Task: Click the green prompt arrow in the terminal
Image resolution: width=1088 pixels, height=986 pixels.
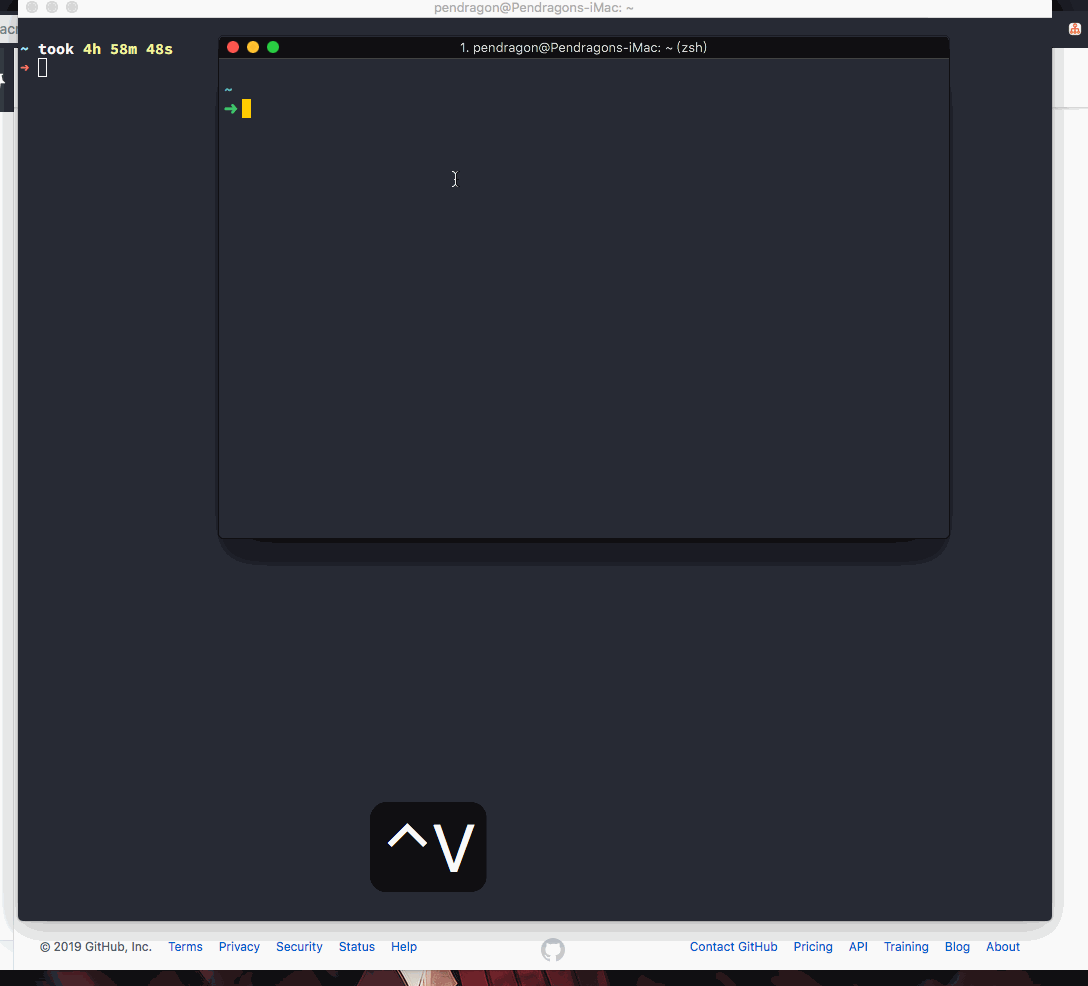Action: click(x=229, y=108)
